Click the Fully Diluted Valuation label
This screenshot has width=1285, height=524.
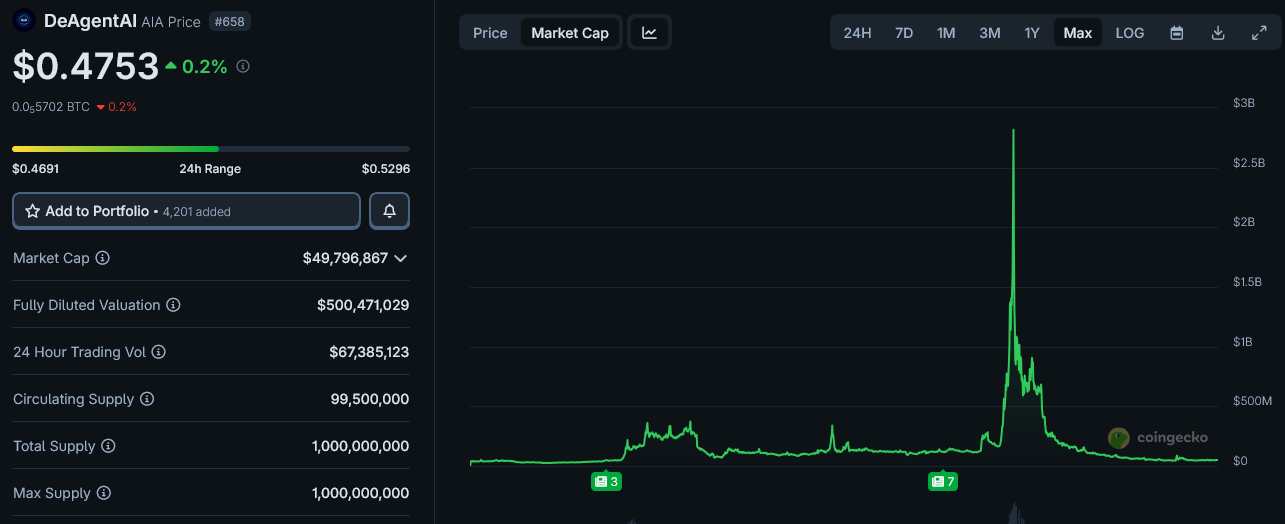87,305
